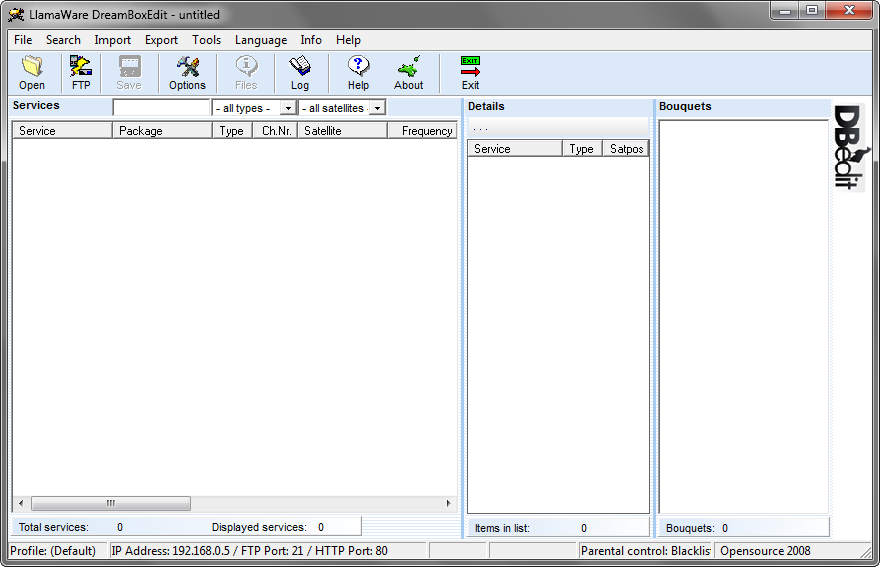Expand the all satellites filter dropdown
Viewport: 880px width, 567px height.
click(378, 108)
